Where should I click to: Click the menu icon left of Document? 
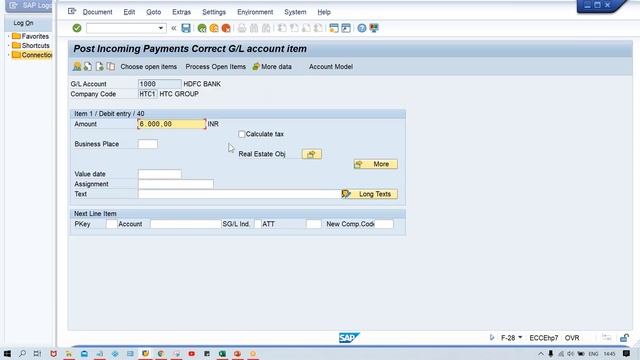click(x=72, y=11)
